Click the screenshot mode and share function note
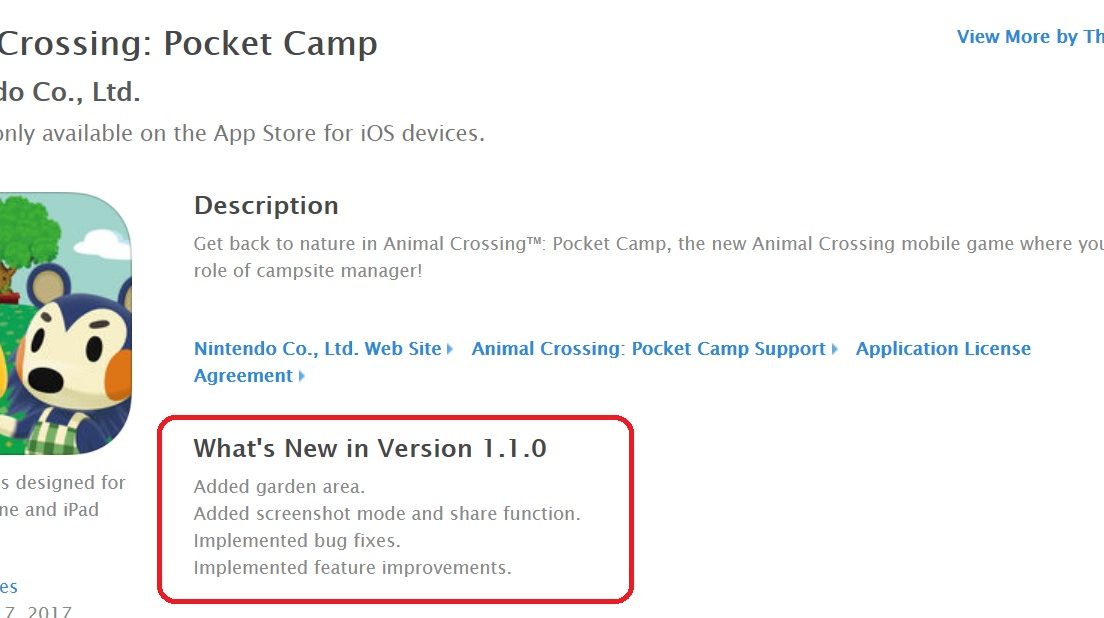Image resolution: width=1104 pixels, height=618 pixels. [x=386, y=514]
